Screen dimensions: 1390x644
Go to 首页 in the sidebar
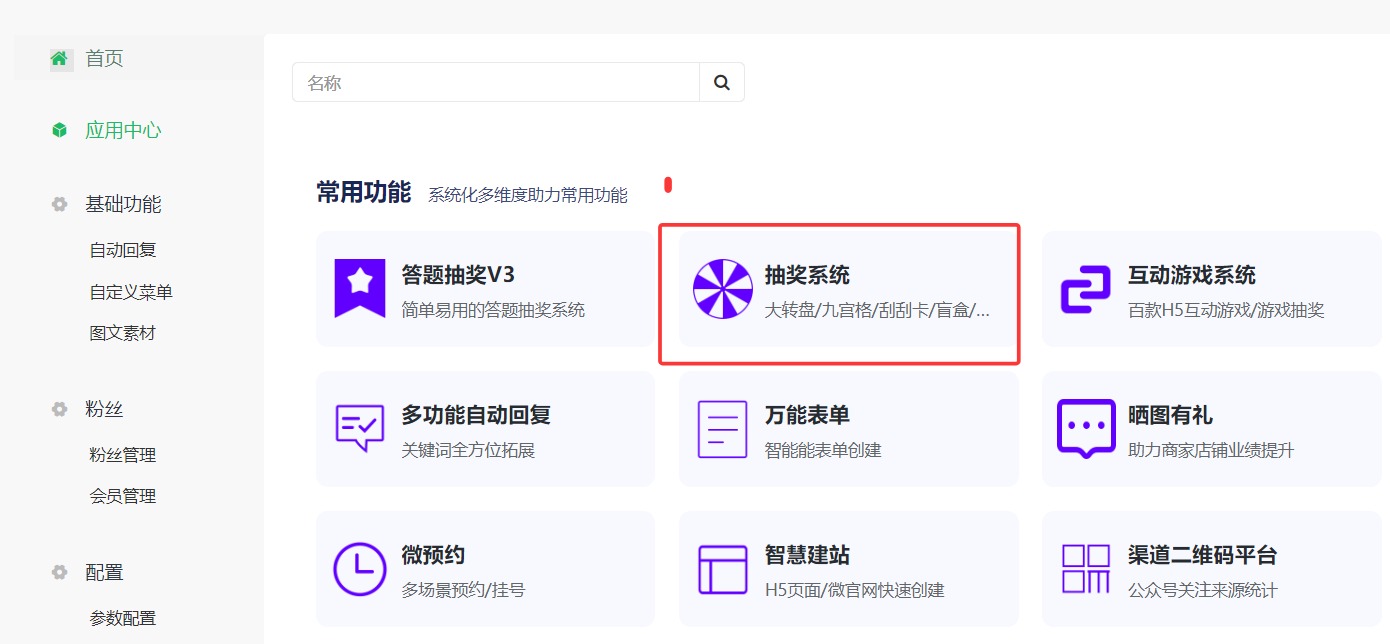click(104, 59)
